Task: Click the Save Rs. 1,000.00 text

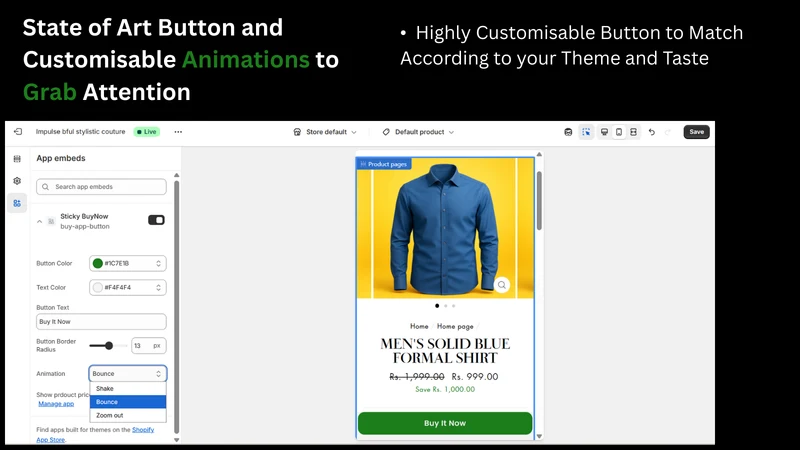Action: 445,389
